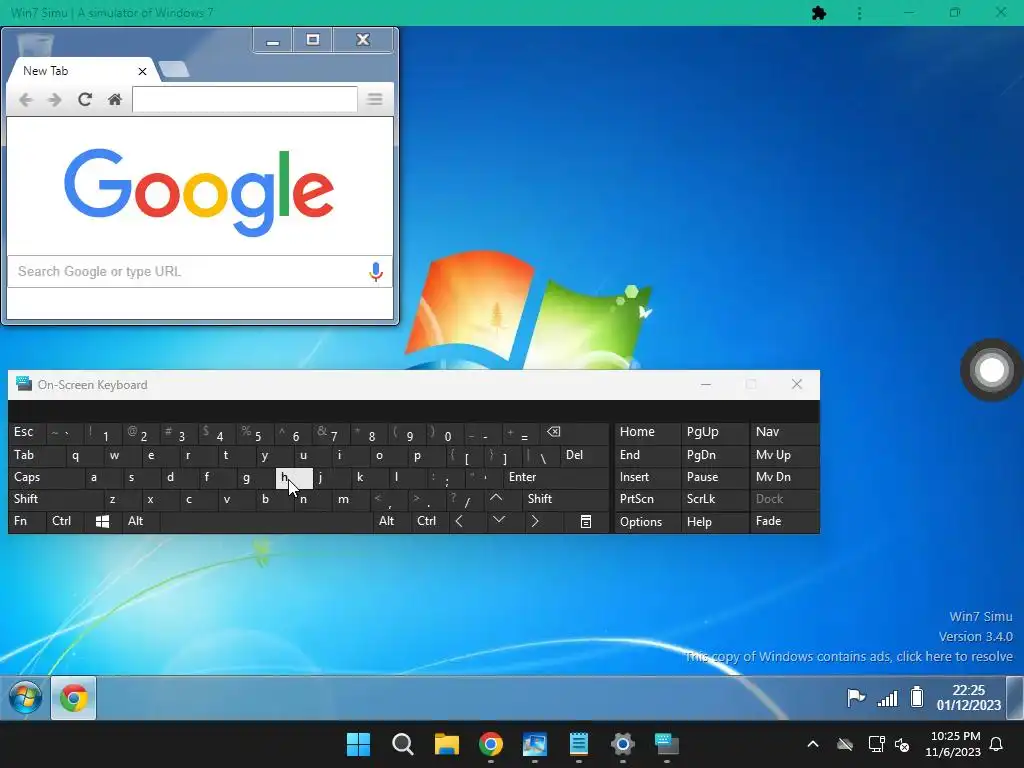Viewport: 1024px width, 768px height.
Task: Toggle the right Shift key
Action: click(566, 499)
